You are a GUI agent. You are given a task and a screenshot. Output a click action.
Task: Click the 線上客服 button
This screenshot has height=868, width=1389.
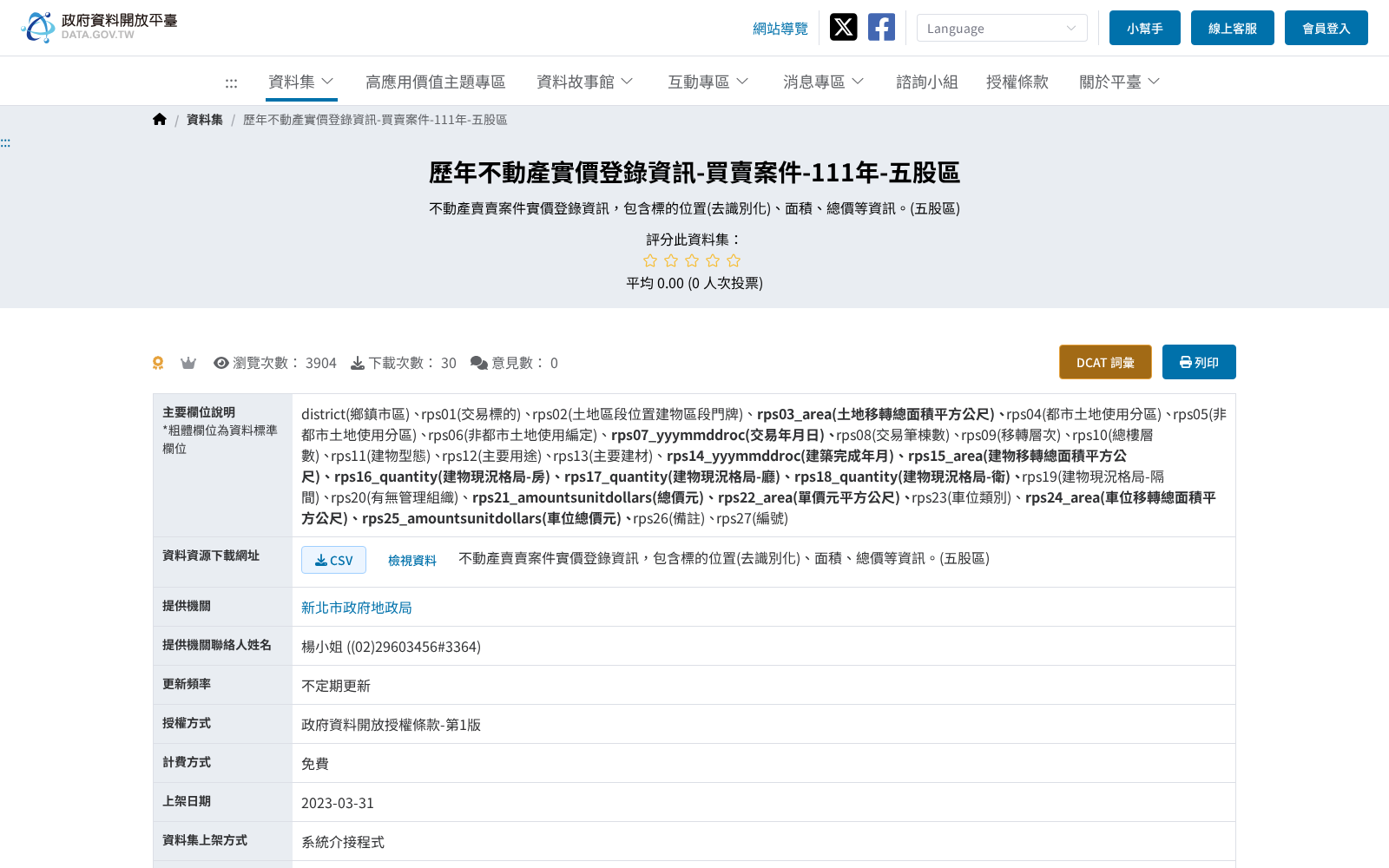tap(1233, 28)
